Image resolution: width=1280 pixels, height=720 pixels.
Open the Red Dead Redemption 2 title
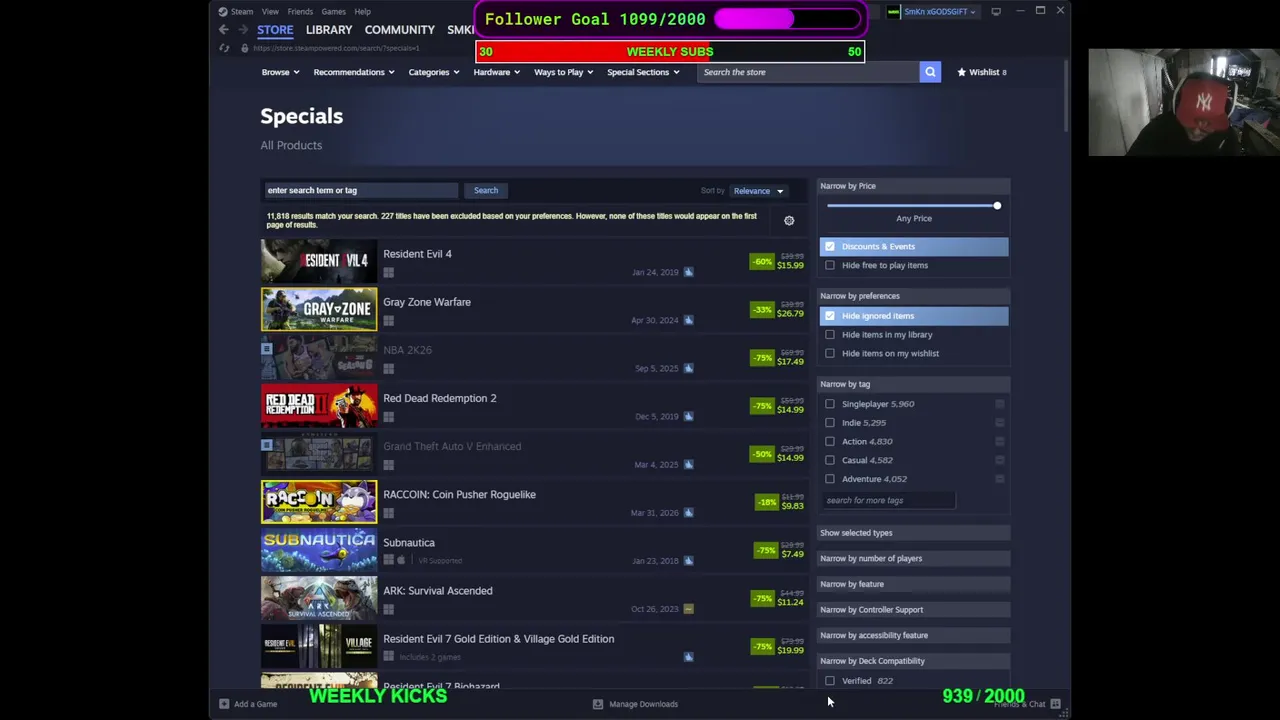pyautogui.click(x=440, y=398)
